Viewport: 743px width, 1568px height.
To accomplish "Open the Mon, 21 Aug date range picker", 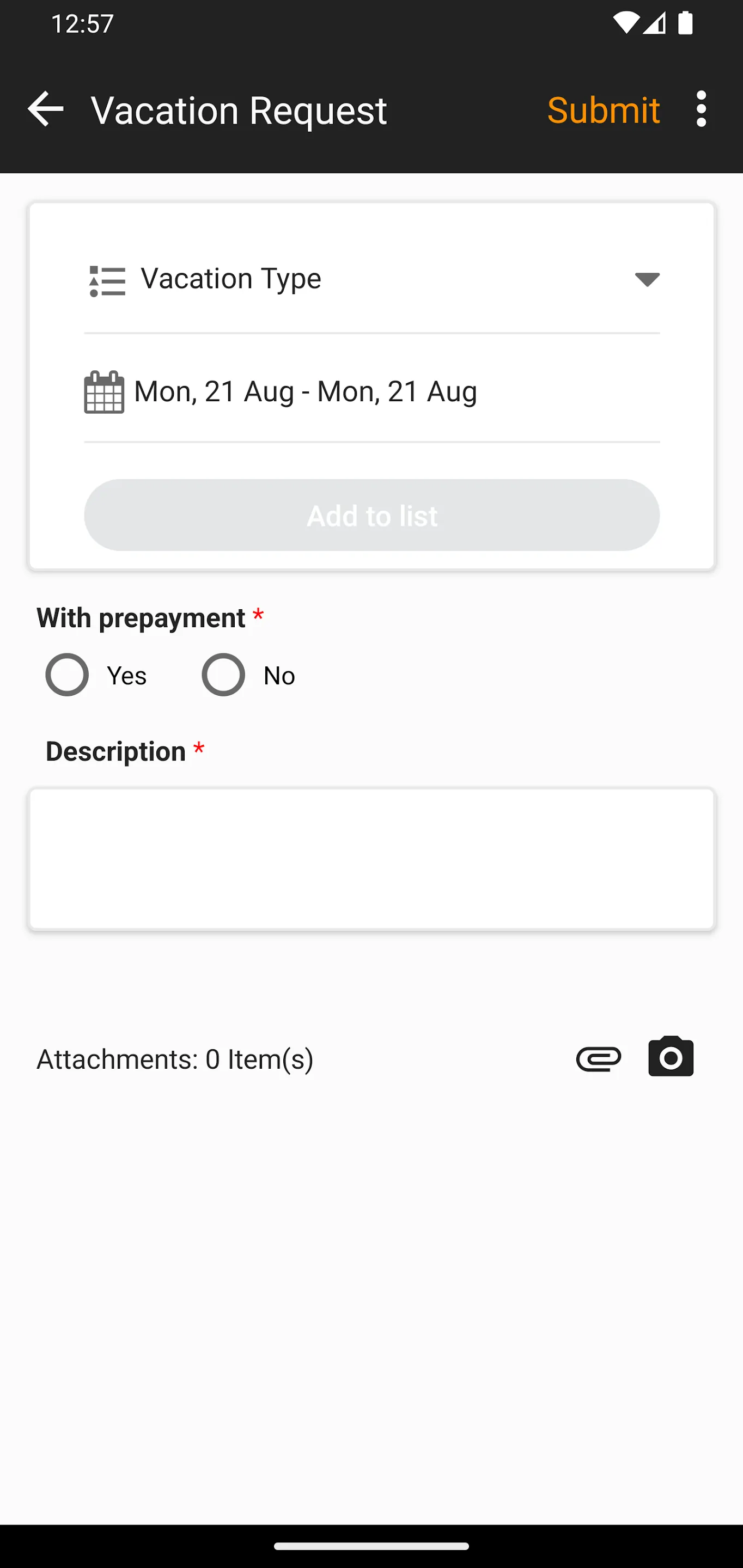I will [x=306, y=391].
